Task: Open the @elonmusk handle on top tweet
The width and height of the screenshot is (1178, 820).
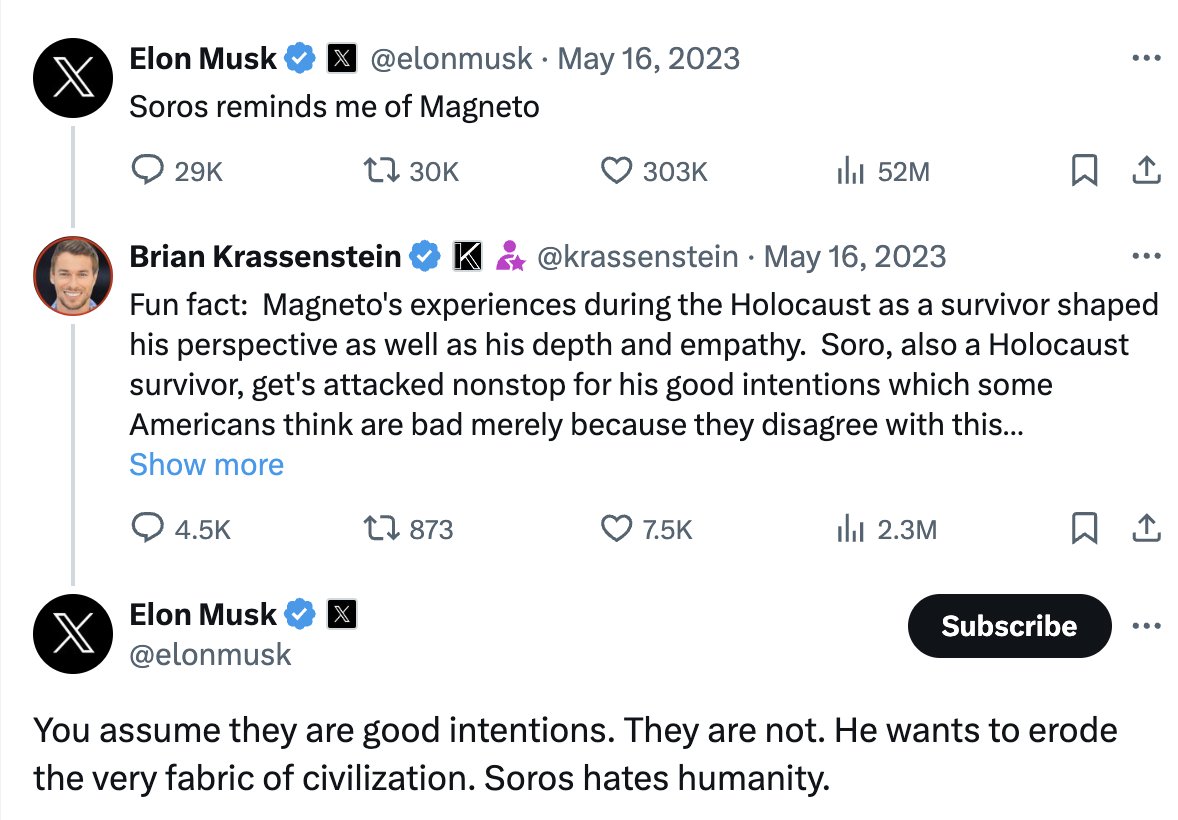Action: pyautogui.click(x=451, y=59)
